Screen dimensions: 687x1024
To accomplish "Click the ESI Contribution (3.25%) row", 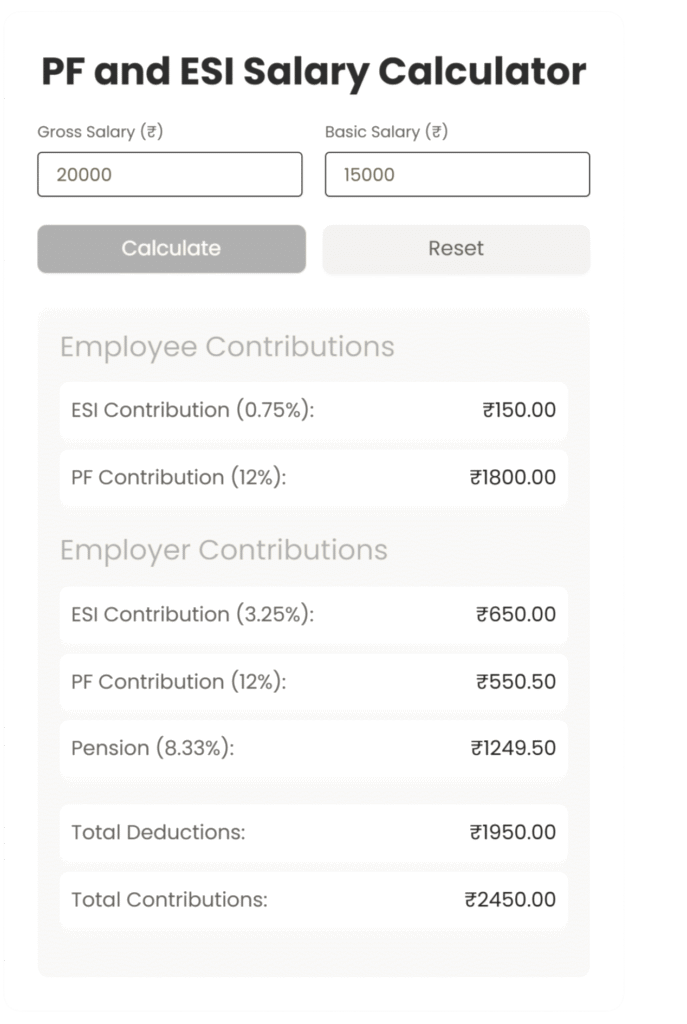I will point(313,615).
